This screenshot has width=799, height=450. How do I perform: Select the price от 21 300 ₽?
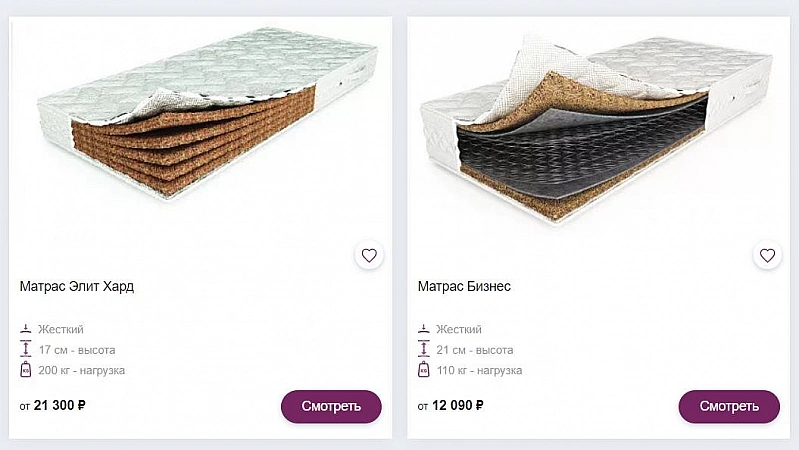(53, 406)
